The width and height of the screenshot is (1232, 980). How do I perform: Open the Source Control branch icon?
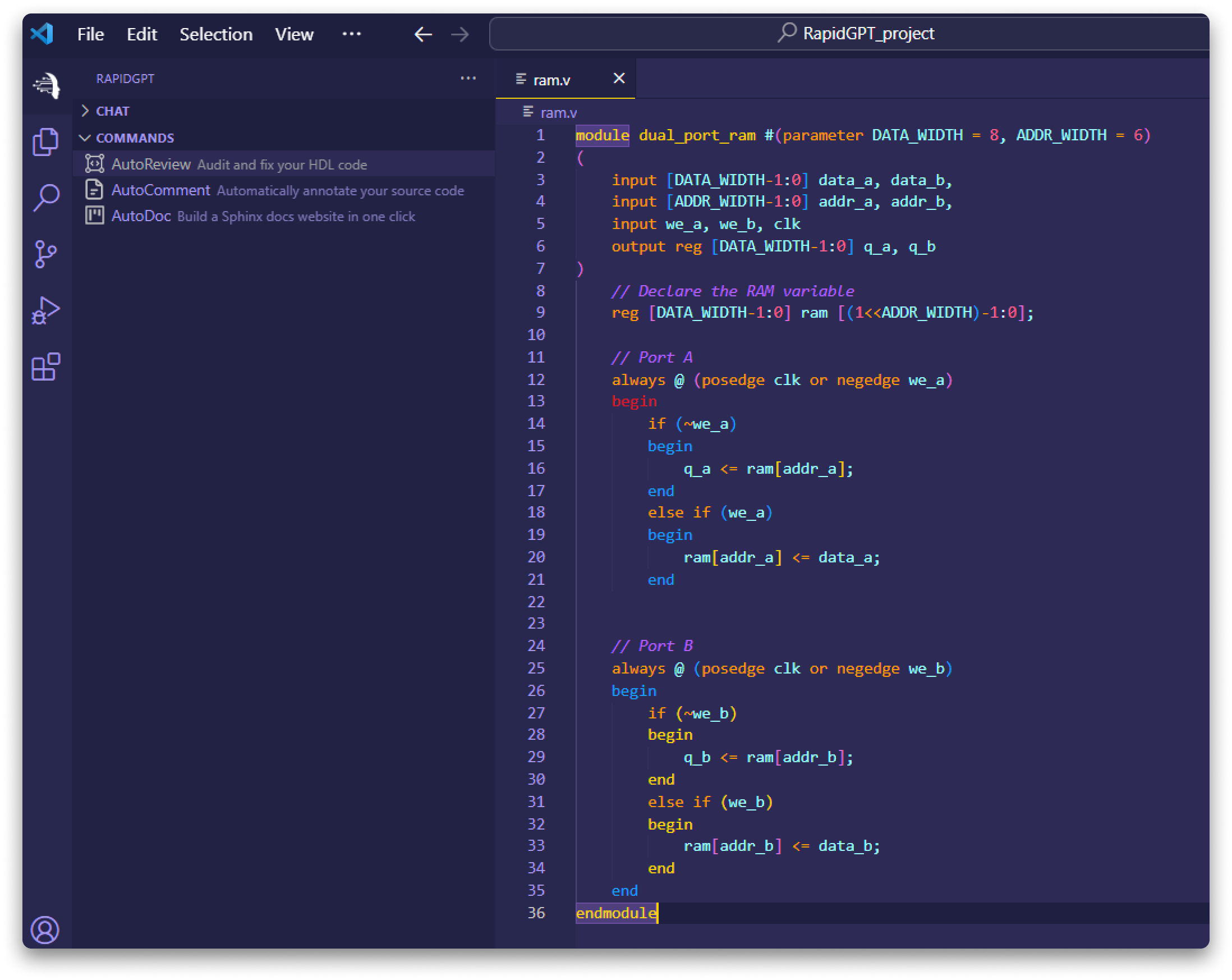click(45, 254)
